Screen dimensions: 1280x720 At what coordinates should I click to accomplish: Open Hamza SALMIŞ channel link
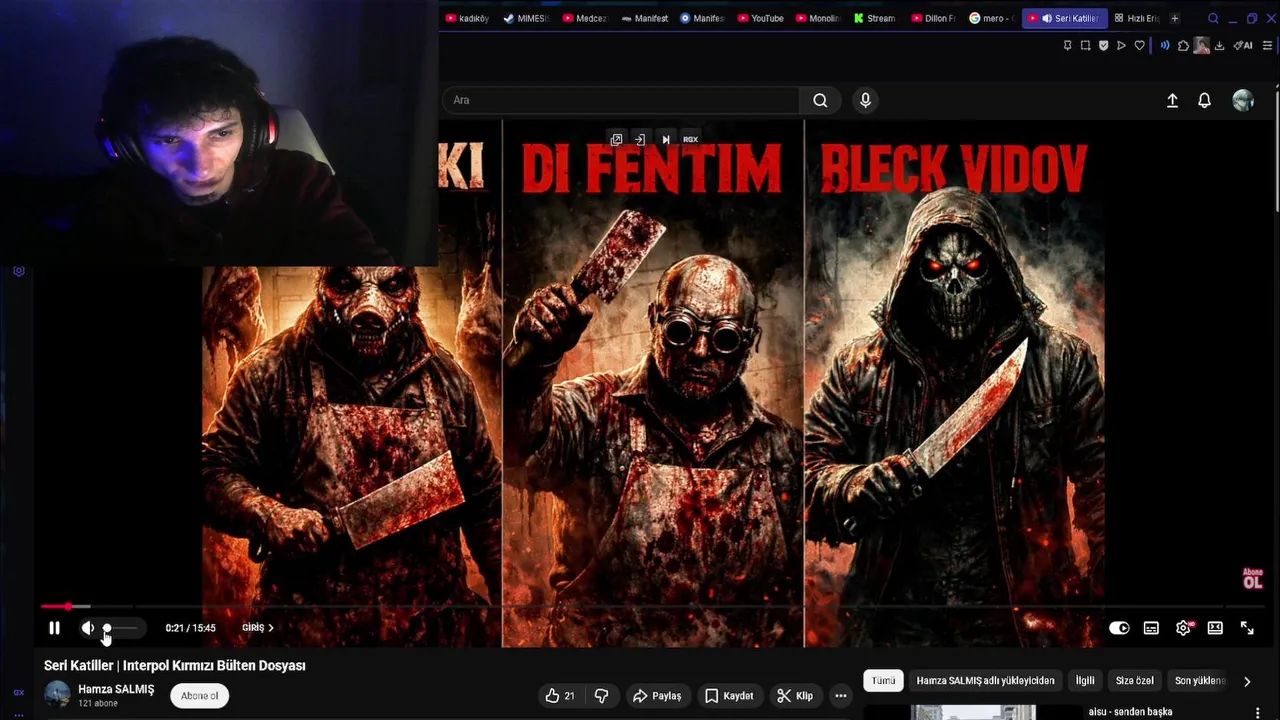coord(116,689)
